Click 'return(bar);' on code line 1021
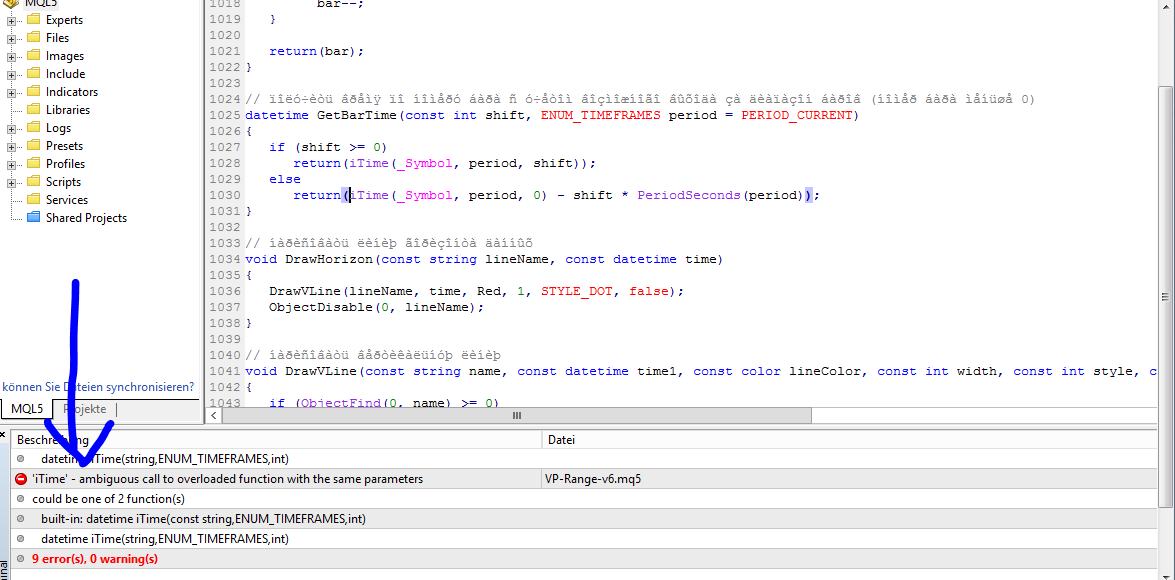This screenshot has height=580, width=1175. point(316,52)
